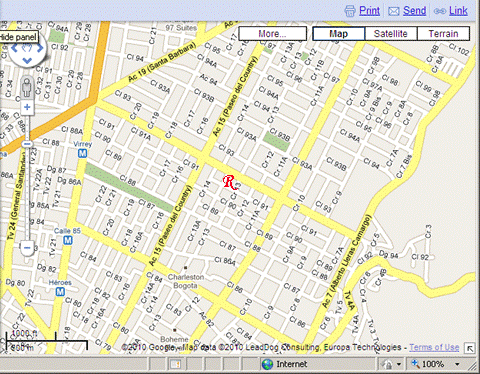The width and height of the screenshot is (480, 374).
Task: Pan the map left with the arrow
Action: point(14,49)
